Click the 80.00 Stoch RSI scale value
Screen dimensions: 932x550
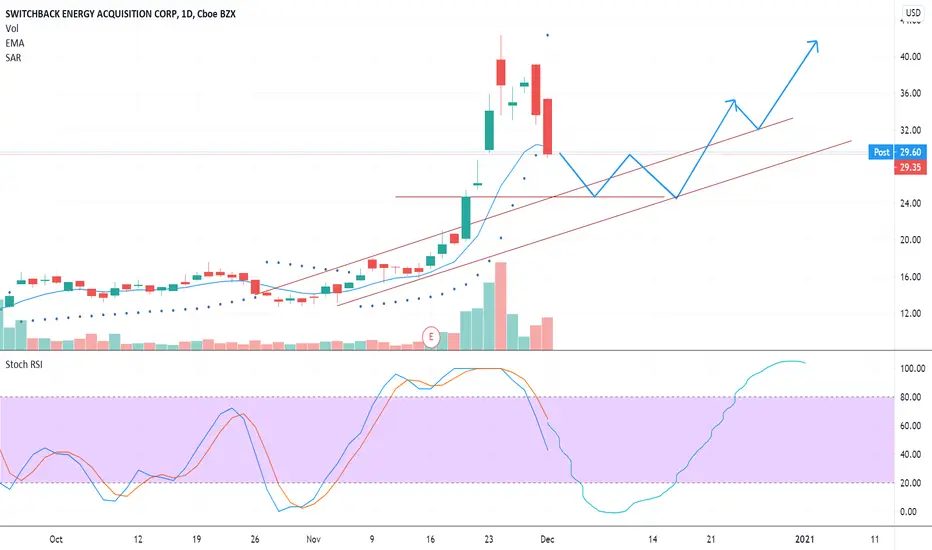pyautogui.click(x=912, y=397)
